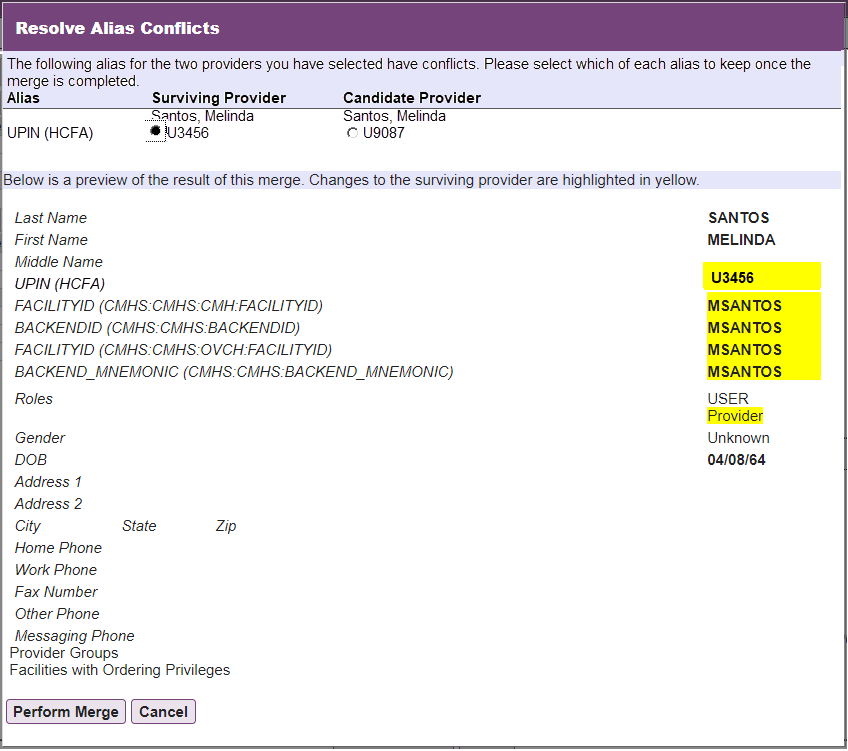Click the DOB value 04/08/64
The image size is (848, 751).
click(x=737, y=460)
